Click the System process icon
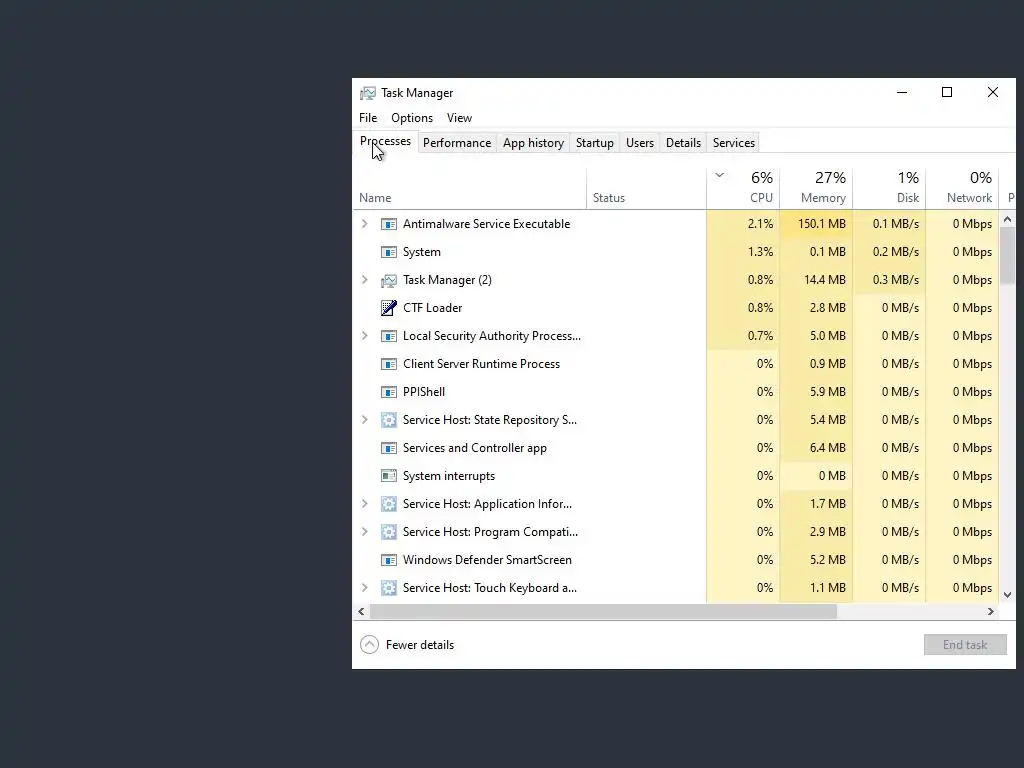 pos(389,252)
